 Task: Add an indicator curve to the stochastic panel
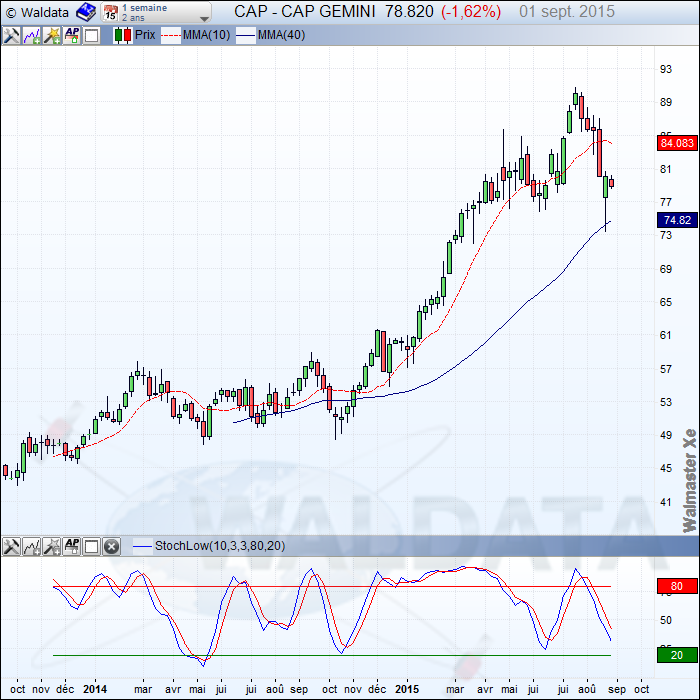coord(32,546)
